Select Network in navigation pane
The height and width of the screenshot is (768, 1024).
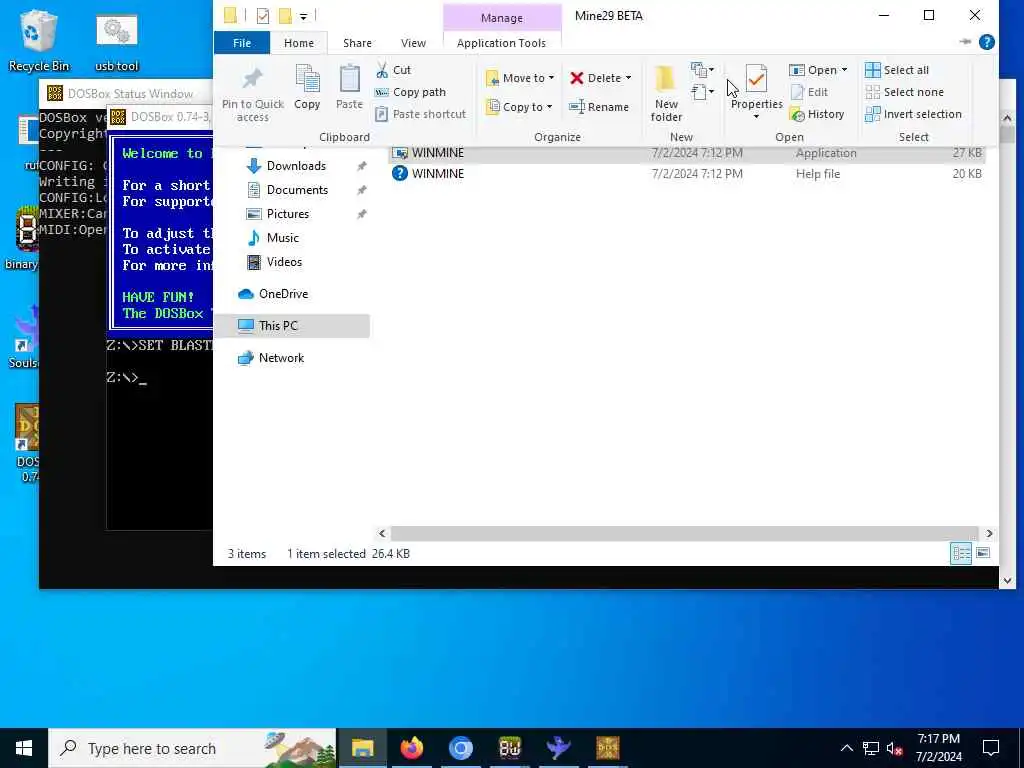click(x=281, y=358)
